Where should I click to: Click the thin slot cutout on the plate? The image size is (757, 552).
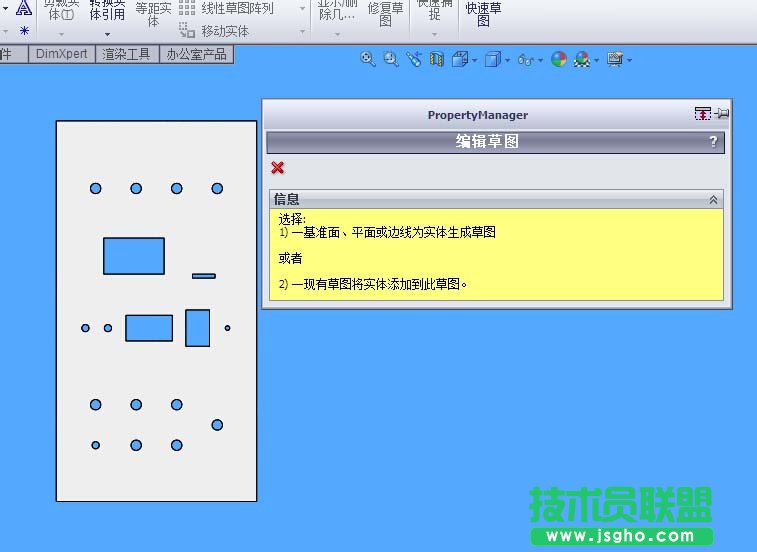coord(204,276)
